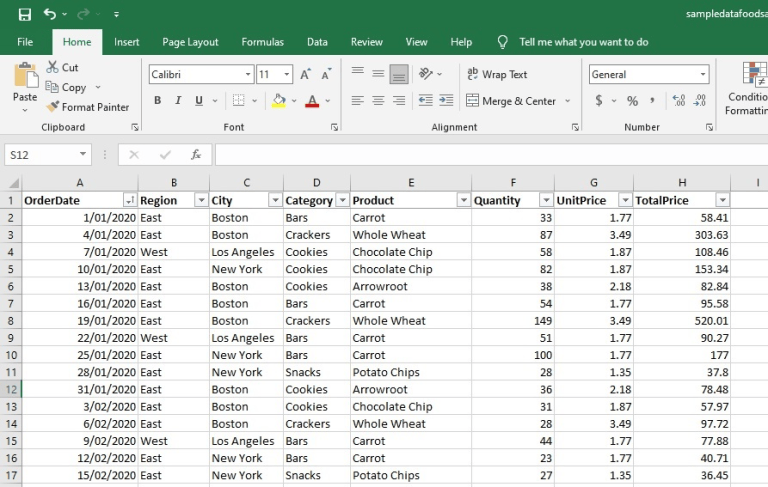Image resolution: width=768 pixels, height=487 pixels.
Task: Toggle bottom align in the ribbon
Action: click(399, 74)
